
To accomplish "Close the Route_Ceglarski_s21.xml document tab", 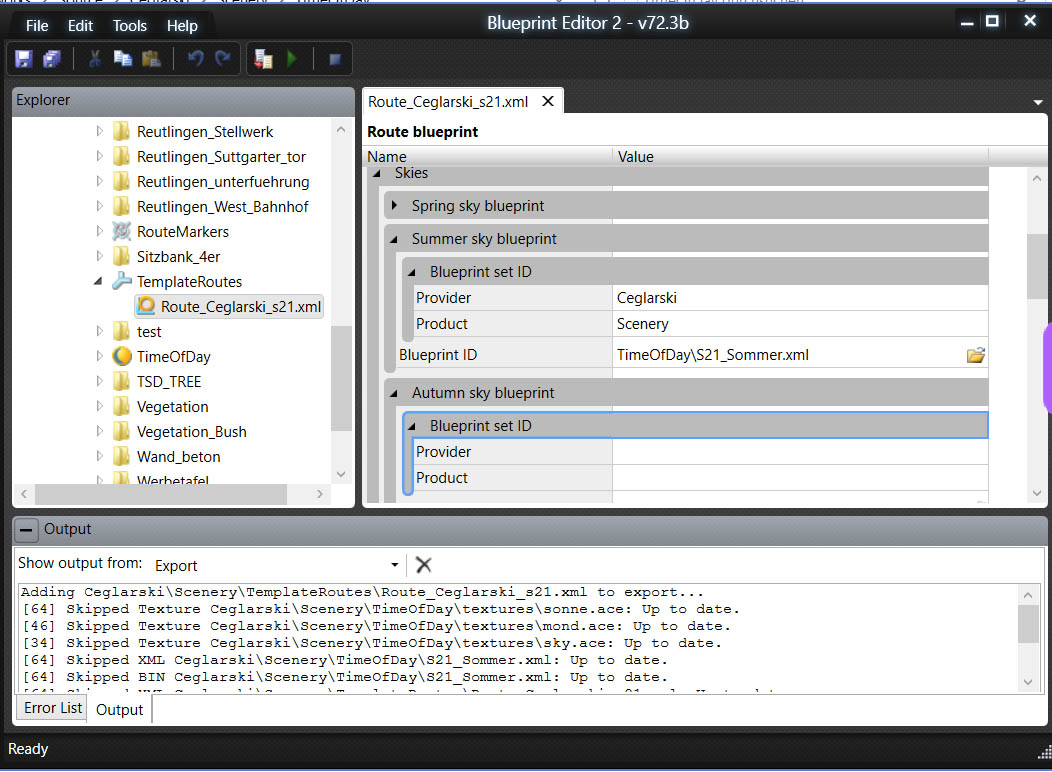I will click(x=548, y=101).
